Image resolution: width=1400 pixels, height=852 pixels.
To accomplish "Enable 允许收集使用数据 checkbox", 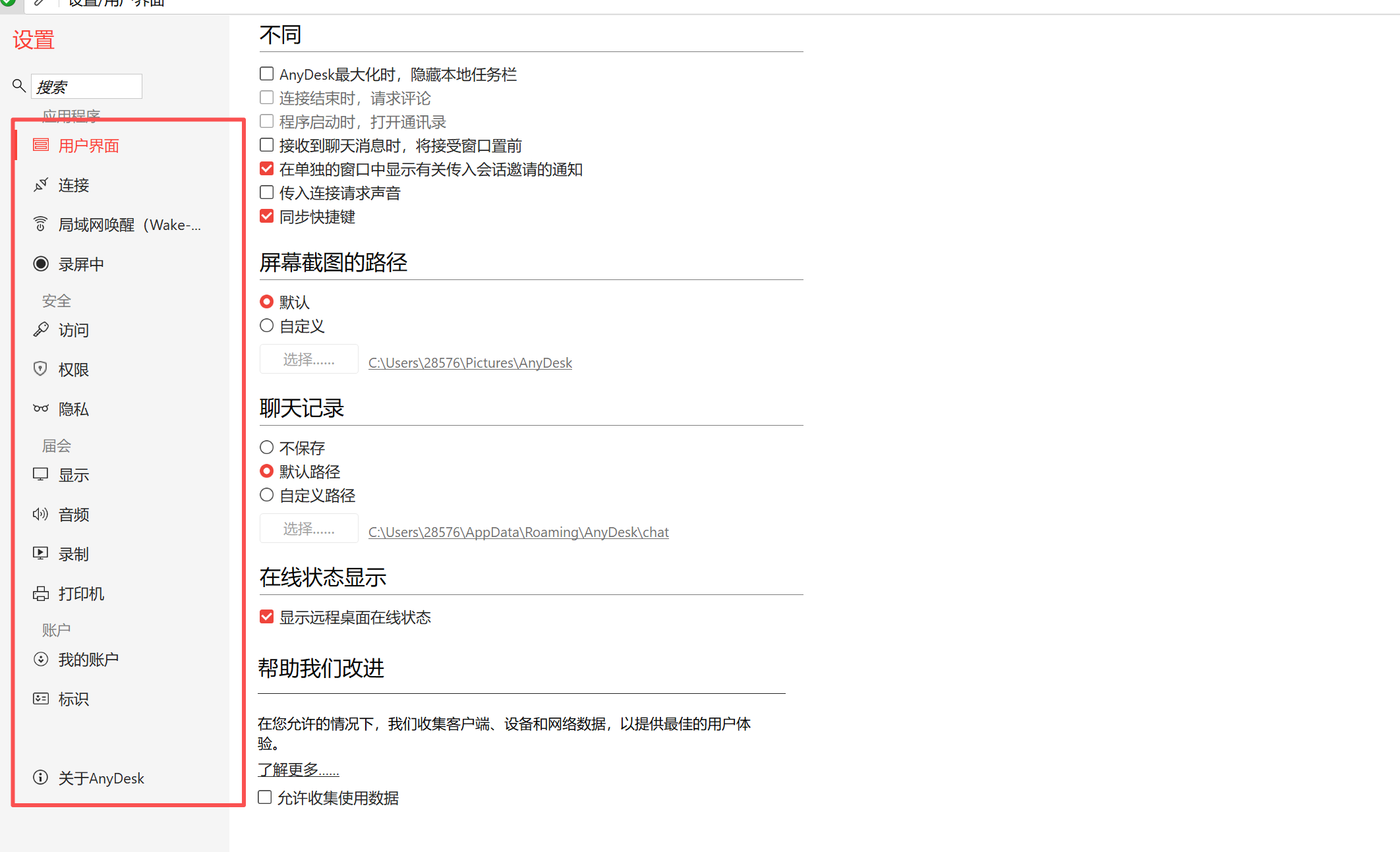I will pyautogui.click(x=264, y=797).
